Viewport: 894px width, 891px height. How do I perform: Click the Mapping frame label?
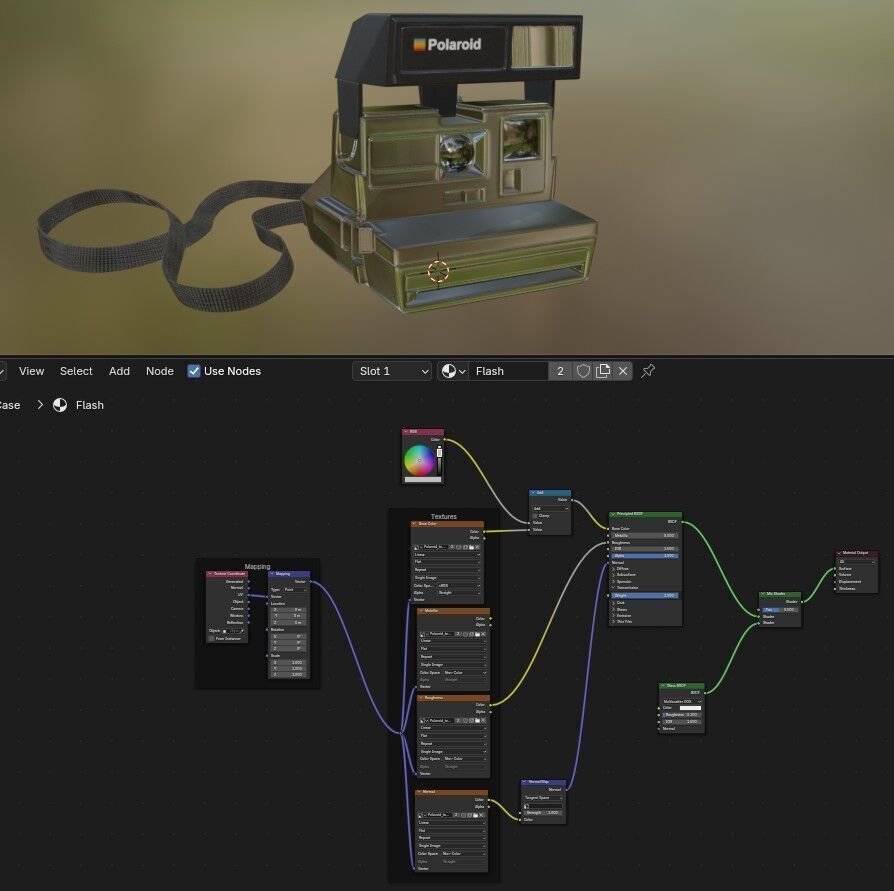click(x=257, y=566)
